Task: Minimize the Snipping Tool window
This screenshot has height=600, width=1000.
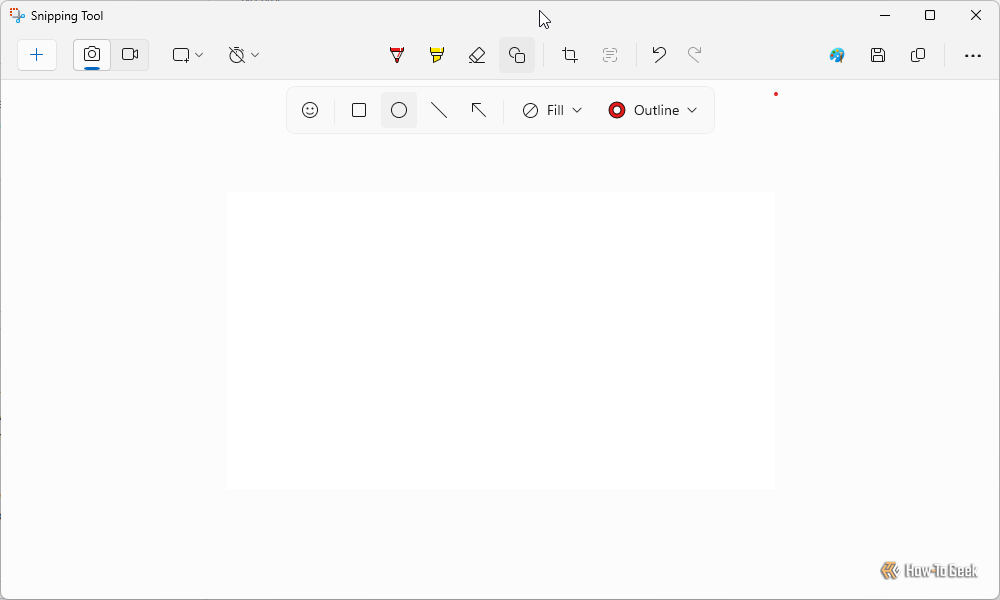Action: pos(885,15)
